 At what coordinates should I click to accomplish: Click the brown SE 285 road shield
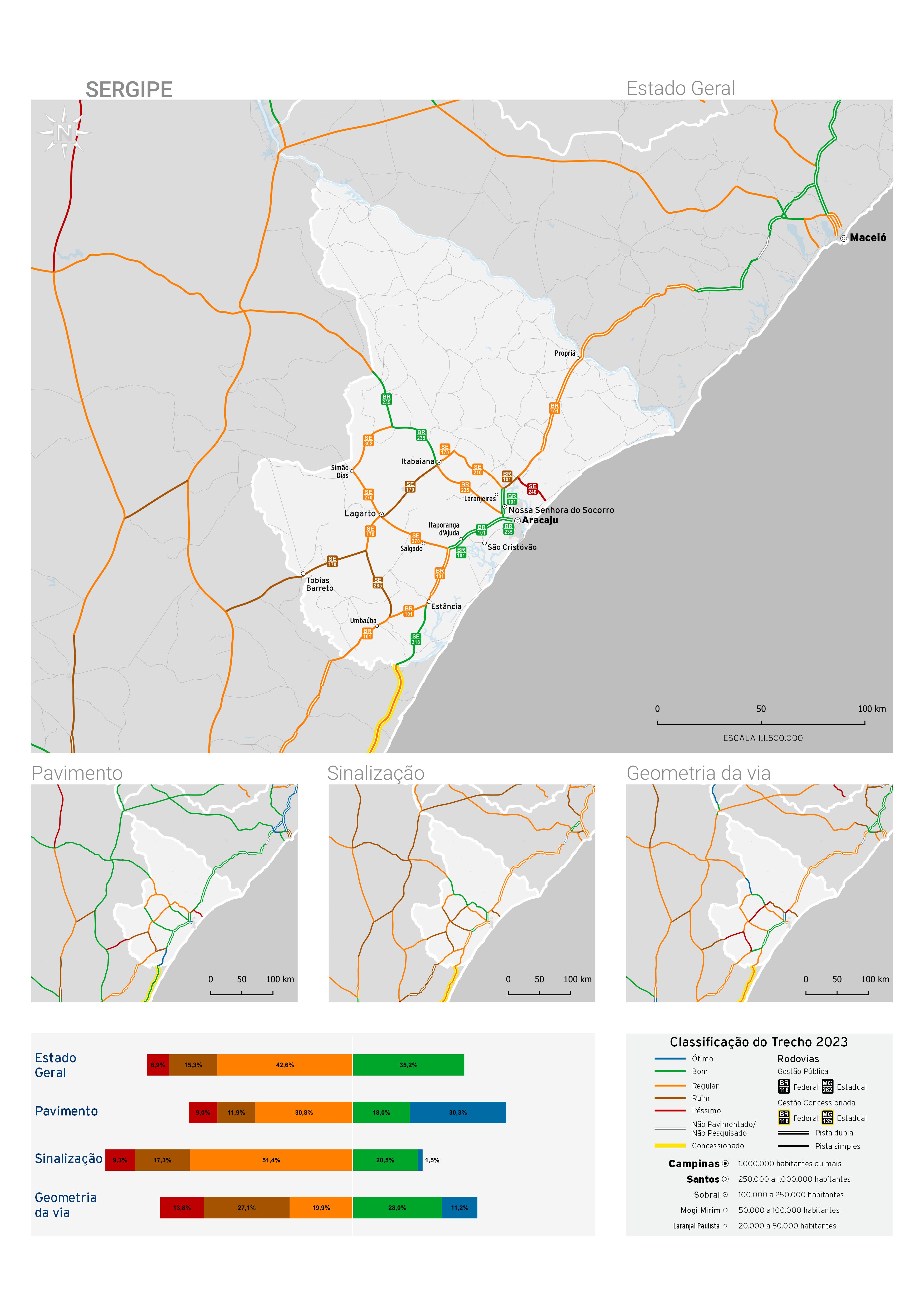[x=378, y=583]
